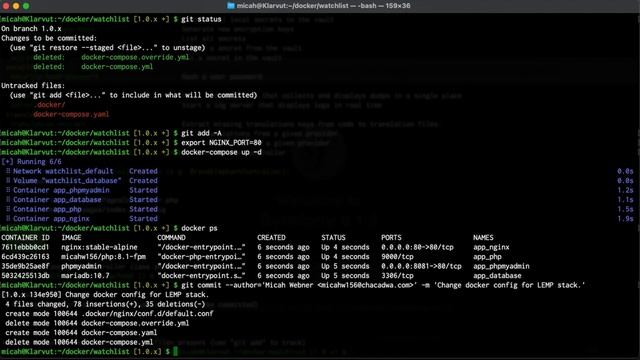Image resolution: width=640 pixels, height=360 pixels.
Task: Click deleted 'docker-compose.yml' in git status
Action: pos(117,67)
